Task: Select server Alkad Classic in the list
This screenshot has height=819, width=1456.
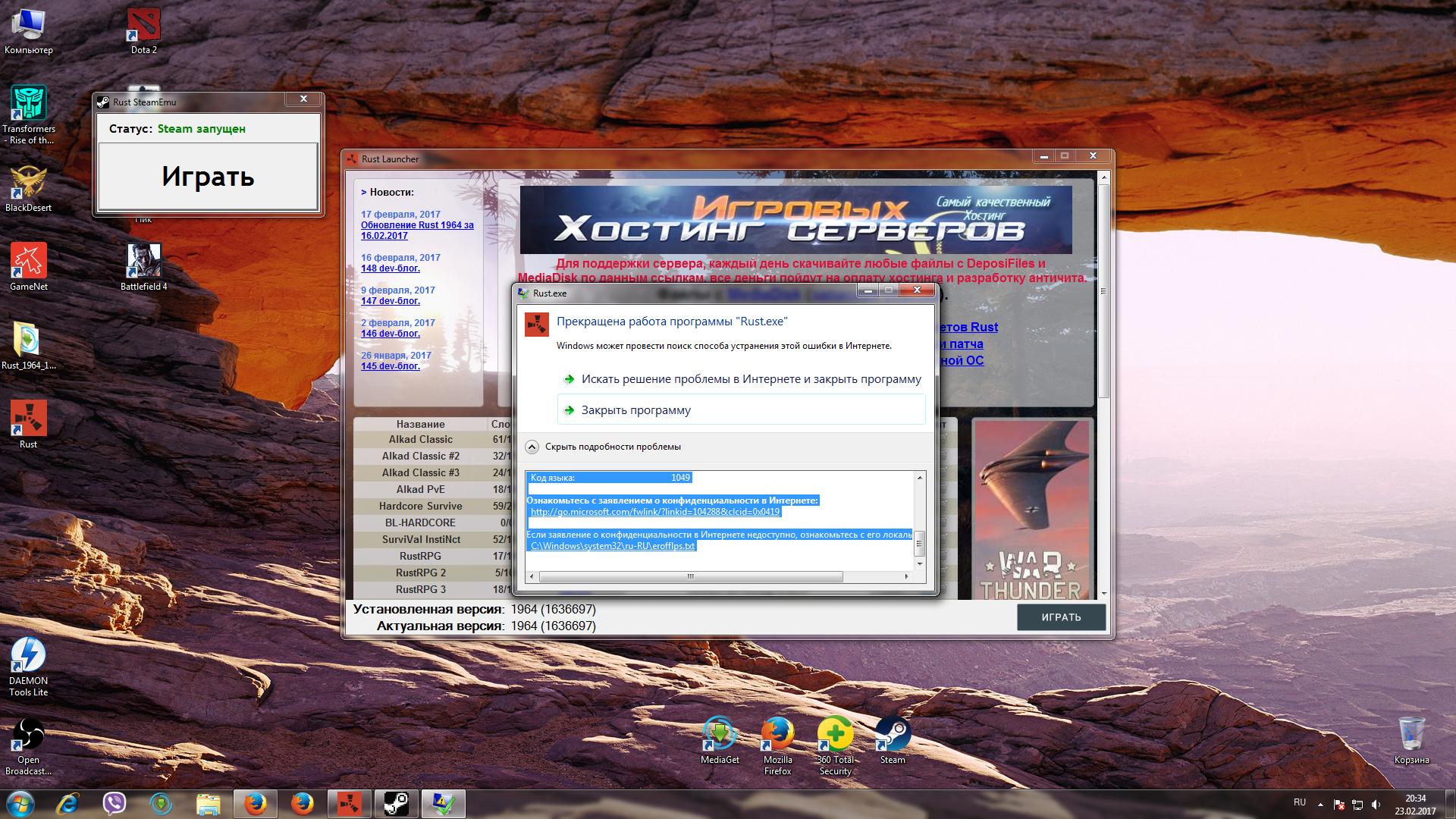Action: click(x=420, y=440)
